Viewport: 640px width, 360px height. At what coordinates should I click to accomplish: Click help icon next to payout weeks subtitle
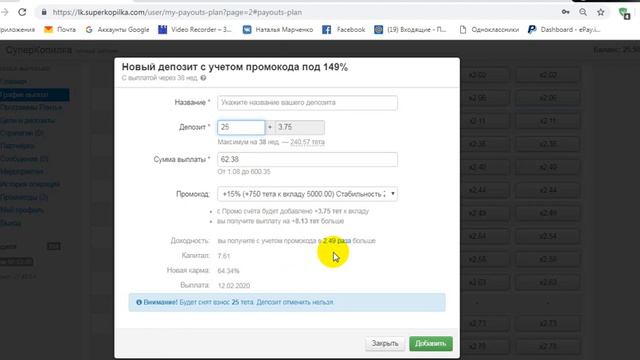tap(203, 78)
